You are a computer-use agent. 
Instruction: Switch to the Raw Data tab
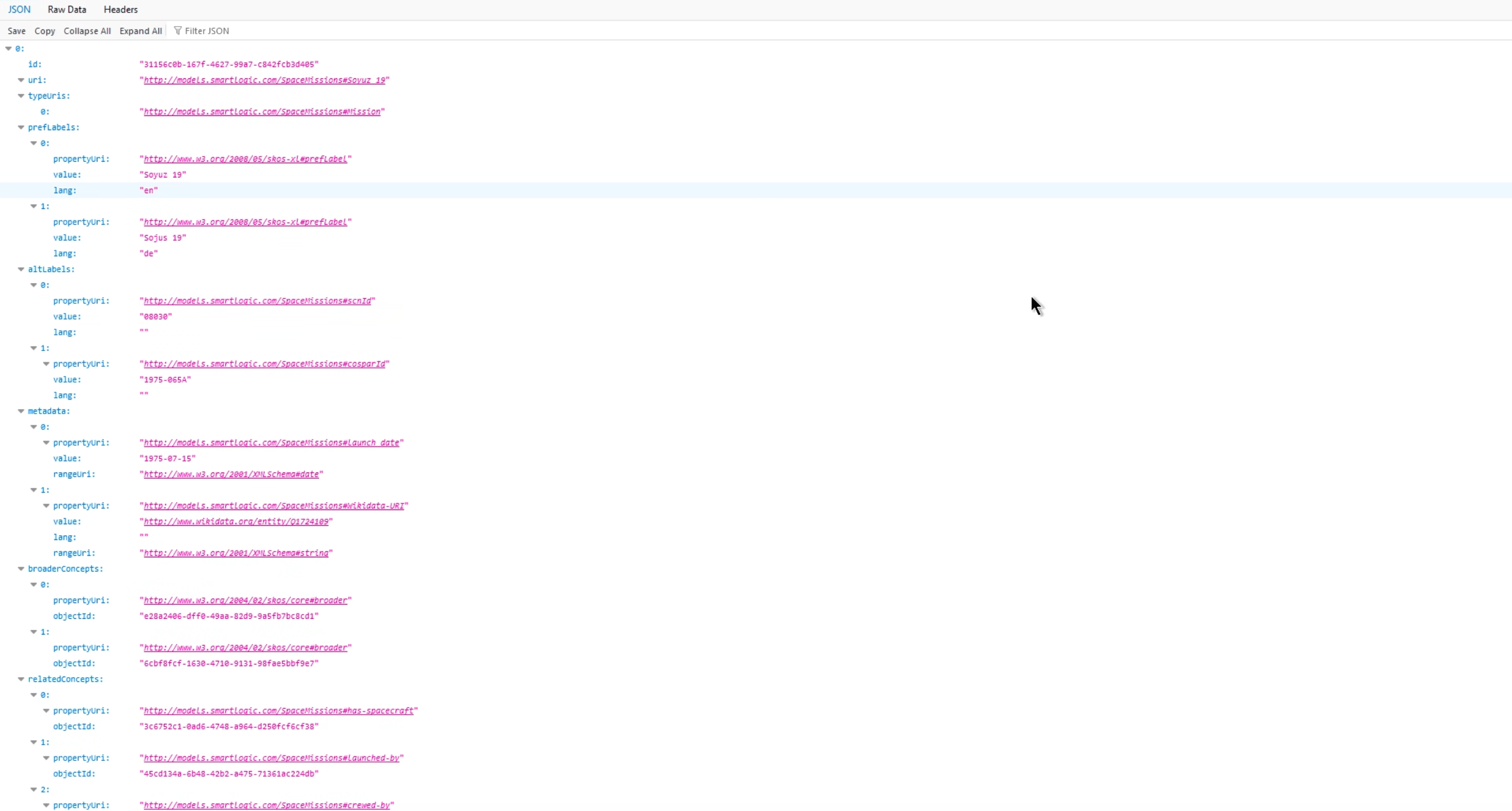pos(67,9)
